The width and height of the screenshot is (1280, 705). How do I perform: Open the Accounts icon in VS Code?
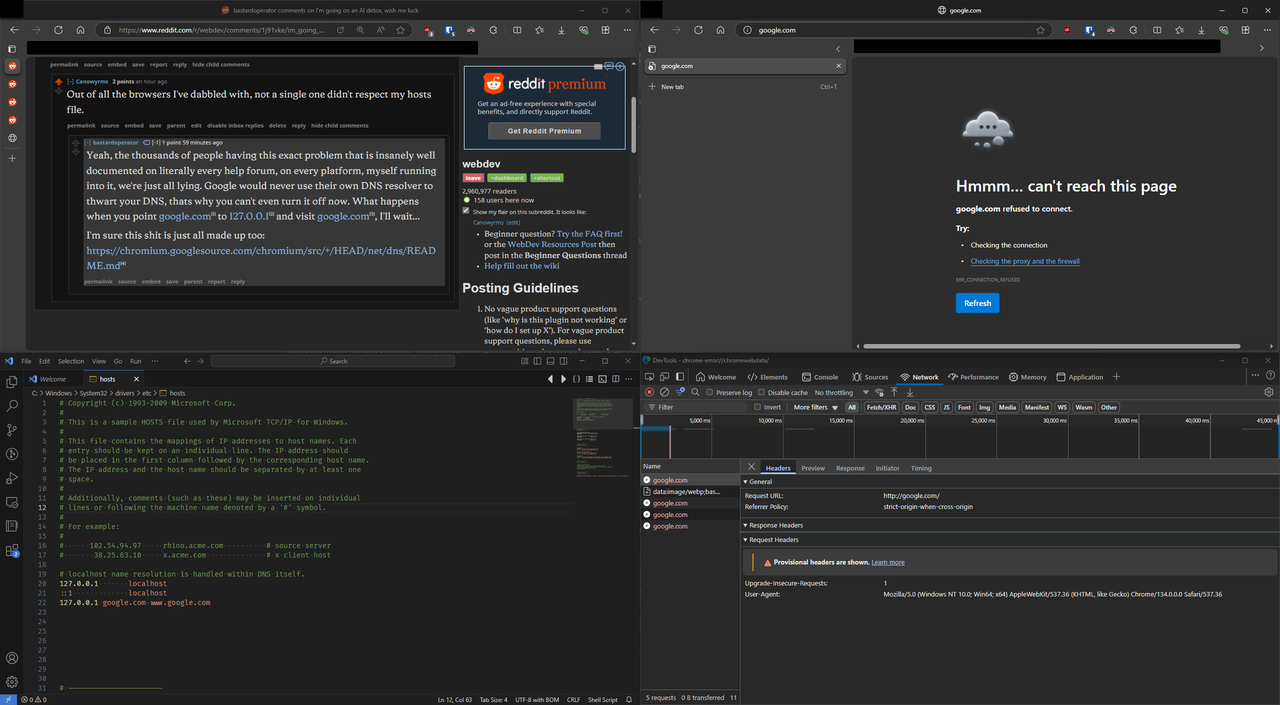(x=12, y=658)
